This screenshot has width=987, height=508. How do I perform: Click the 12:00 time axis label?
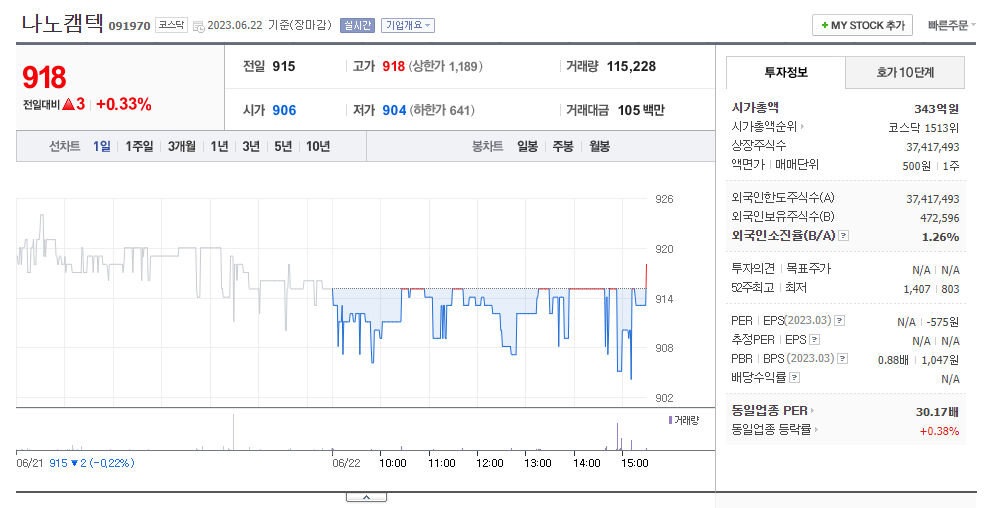pyautogui.click(x=490, y=463)
